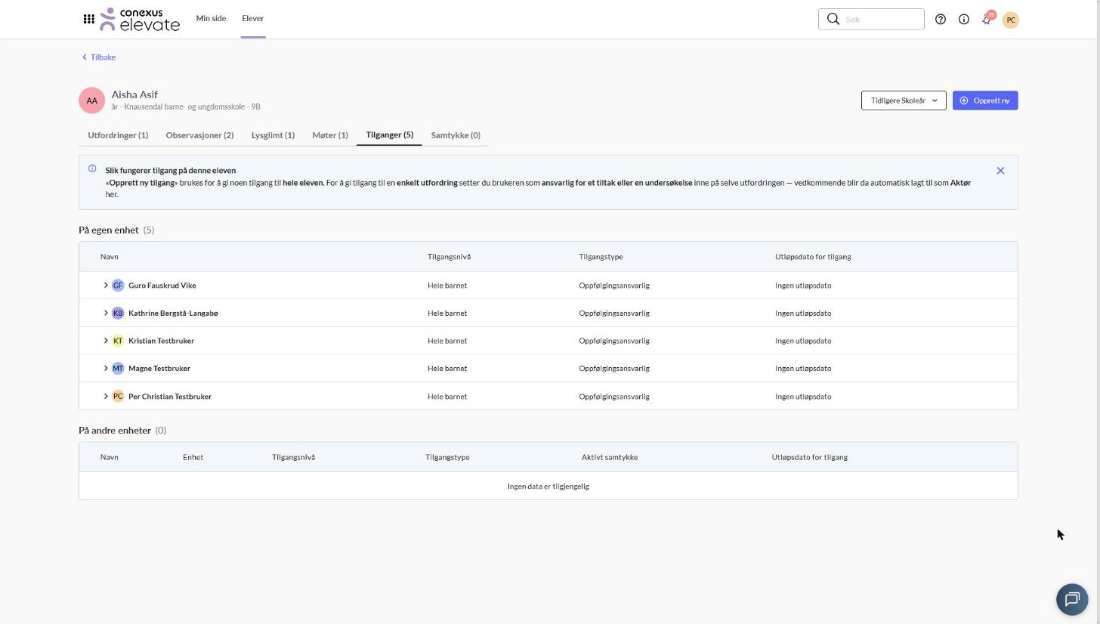Viewport: 1100px width, 624px height.
Task: Open the help question mark icon
Action: [940, 20]
